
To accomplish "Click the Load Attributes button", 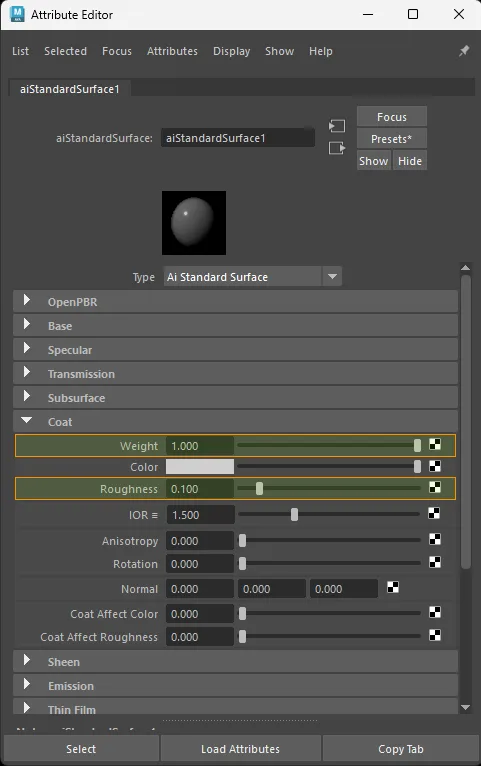I will point(240,749).
